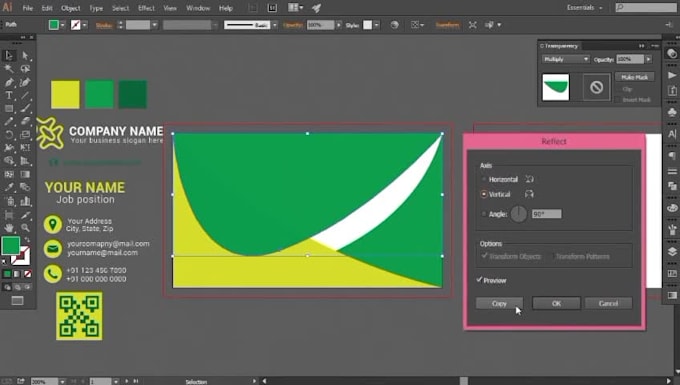The width and height of the screenshot is (680, 385).
Task: Open the Help menu
Action: click(x=226, y=8)
